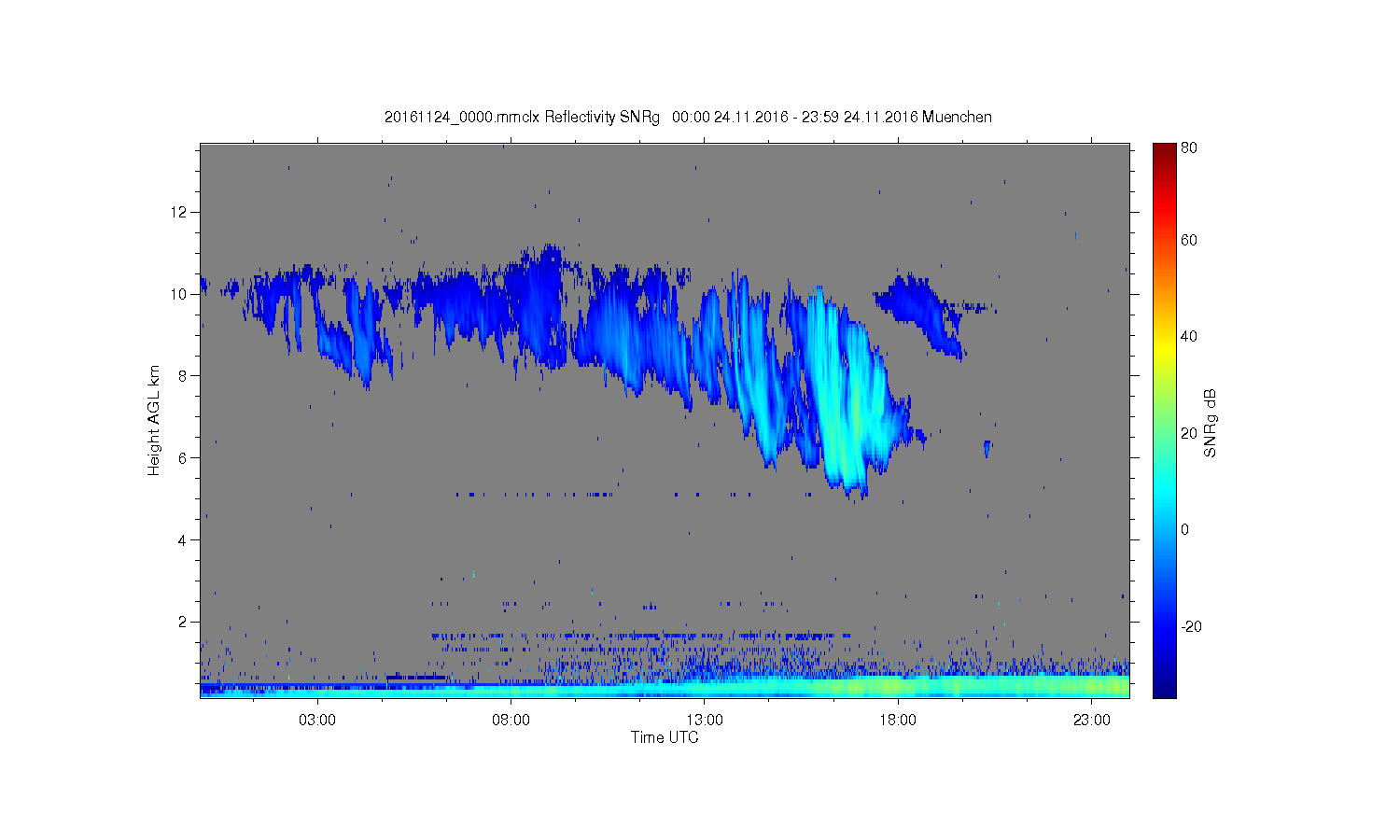Select the 13:00 time tick label
1400x840 pixels.
[705, 721]
